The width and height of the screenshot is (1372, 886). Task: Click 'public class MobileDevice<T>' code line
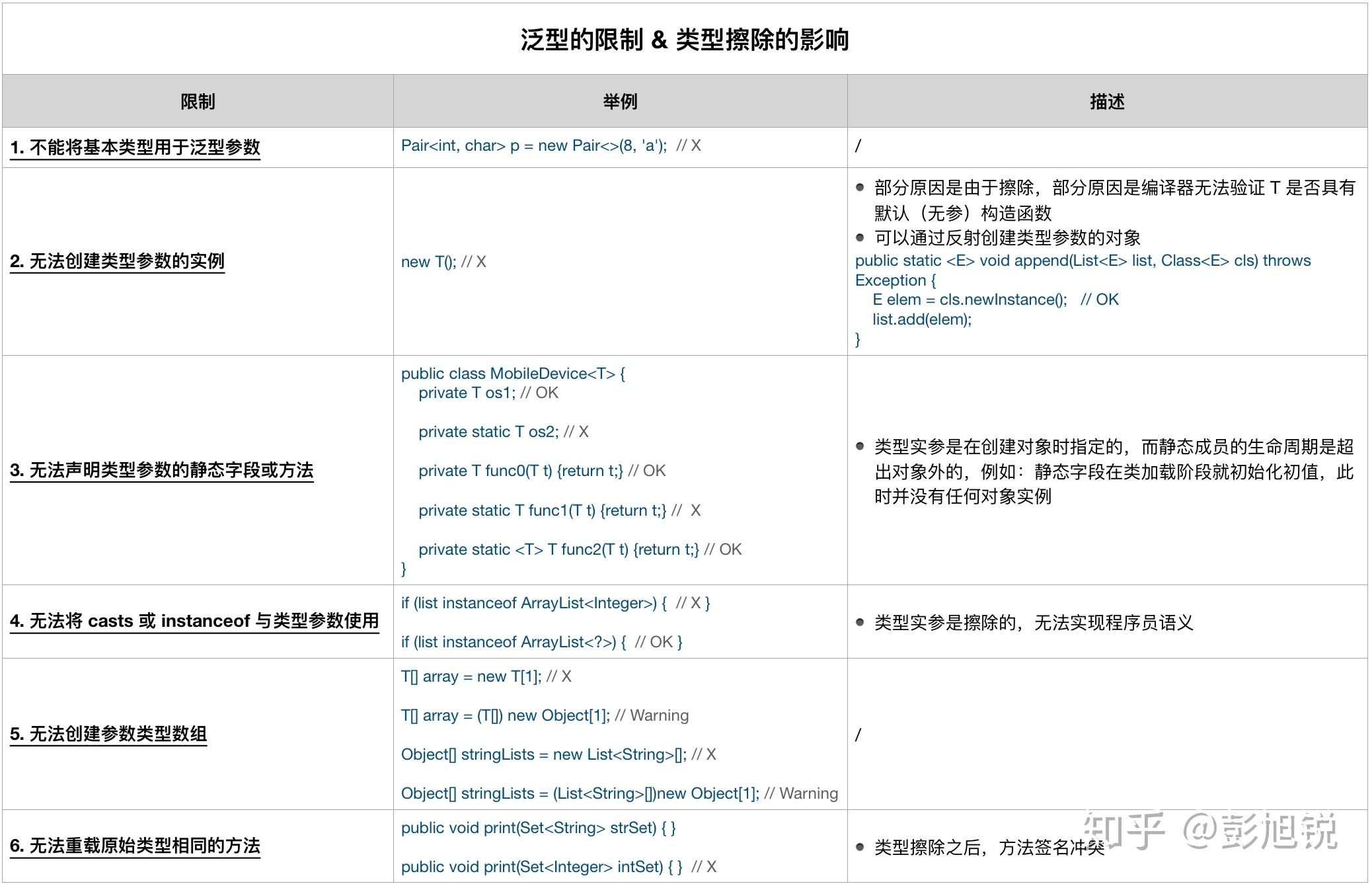coord(513,374)
